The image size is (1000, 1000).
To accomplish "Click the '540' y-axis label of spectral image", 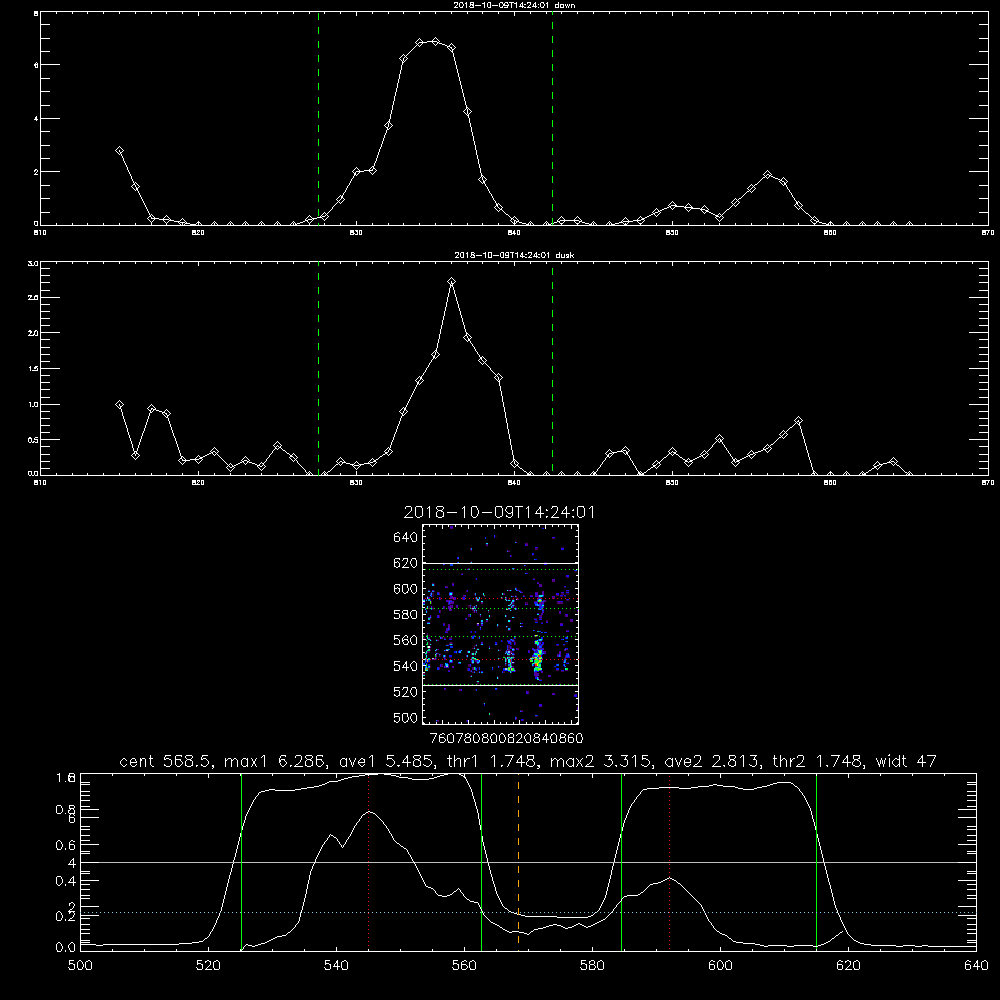I will pos(406,666).
